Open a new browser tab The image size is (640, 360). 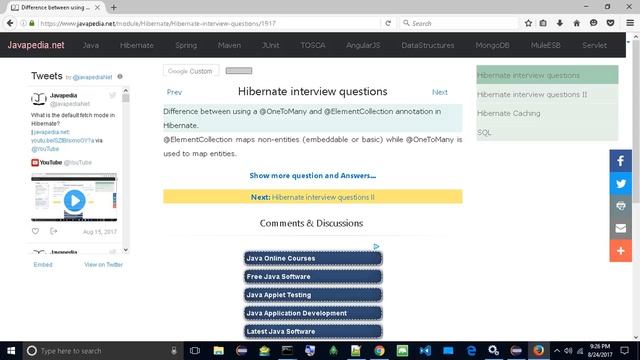[113, 7]
